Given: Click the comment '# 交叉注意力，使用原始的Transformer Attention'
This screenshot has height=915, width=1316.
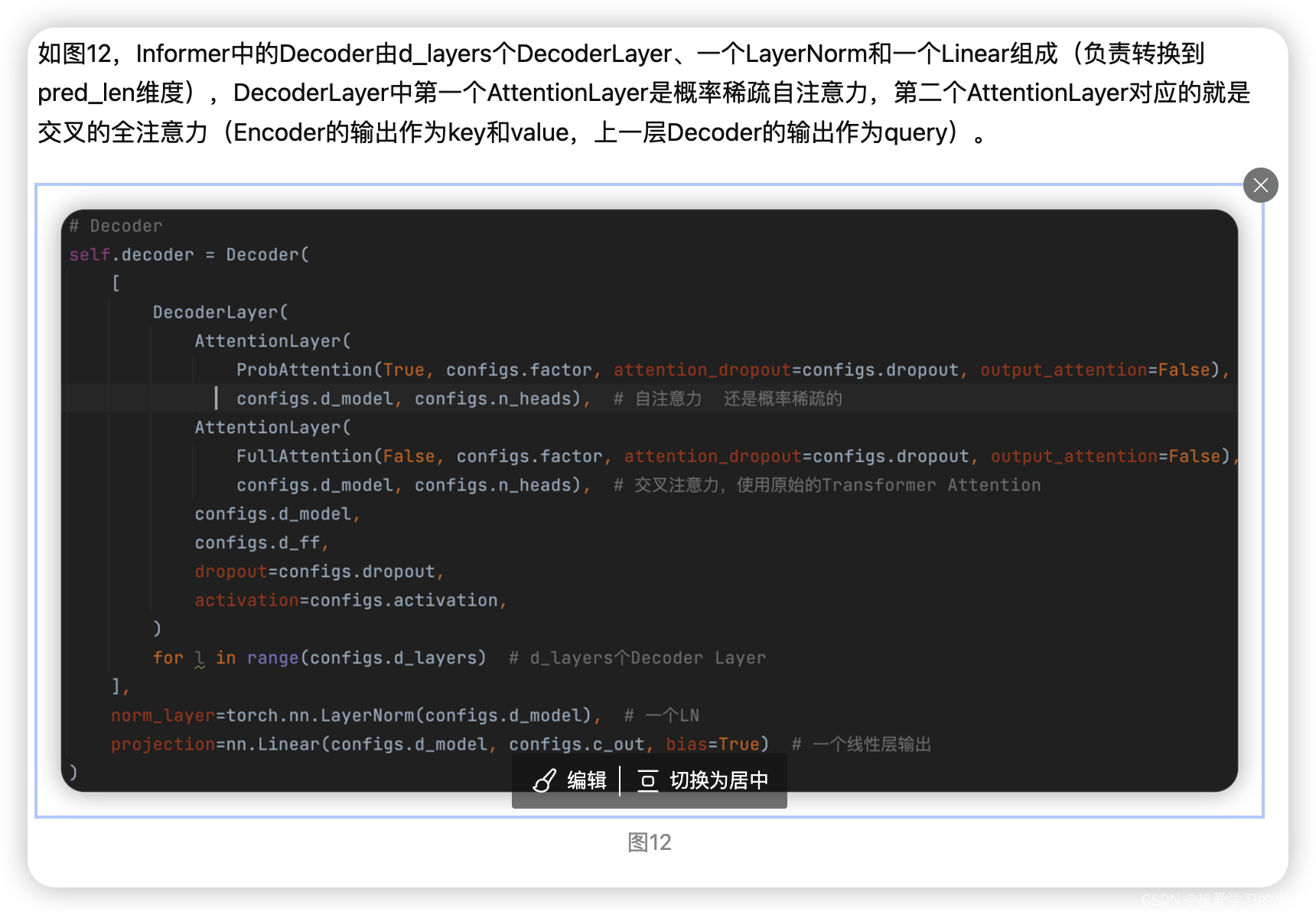Looking at the screenshot, I should pos(827,485).
